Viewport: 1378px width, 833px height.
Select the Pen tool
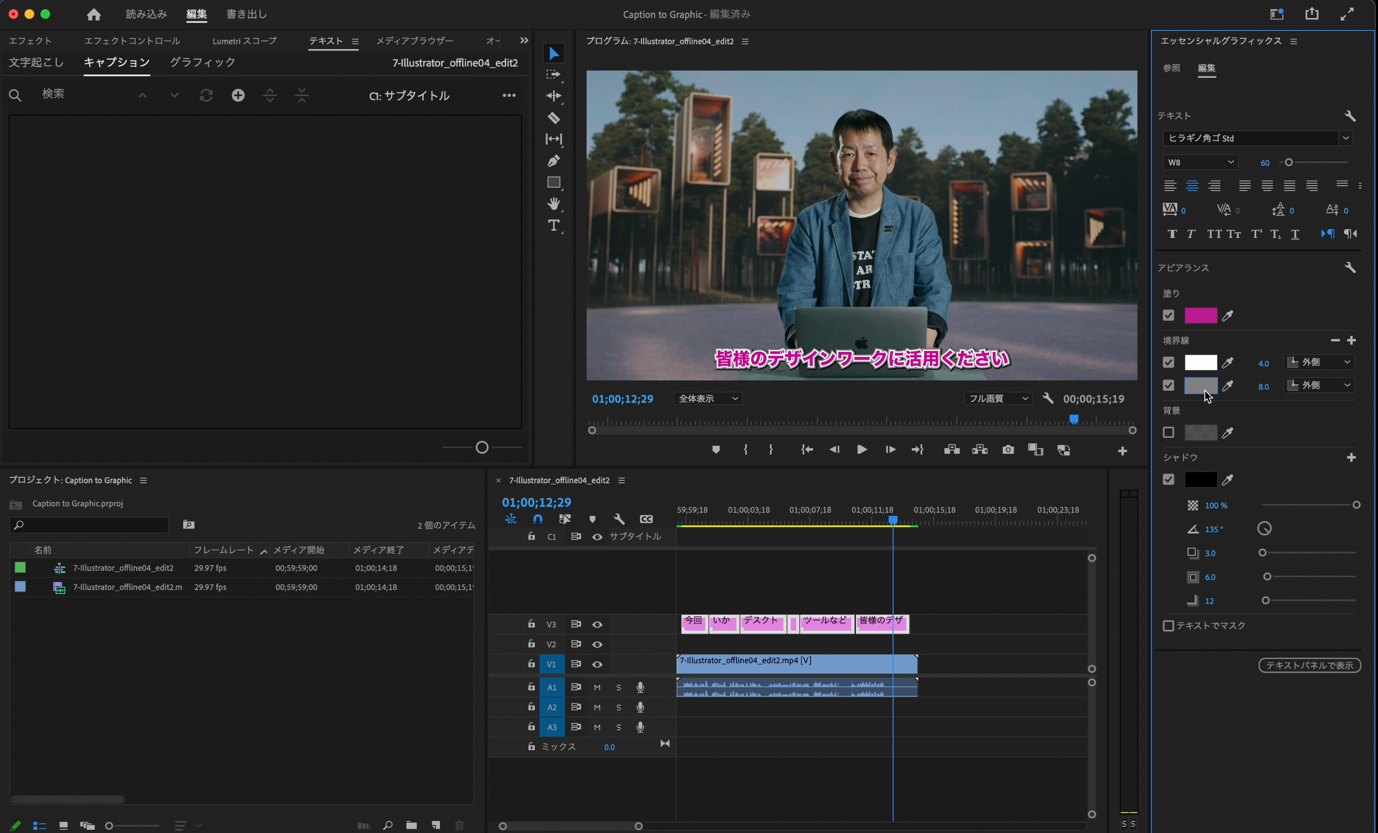point(554,161)
